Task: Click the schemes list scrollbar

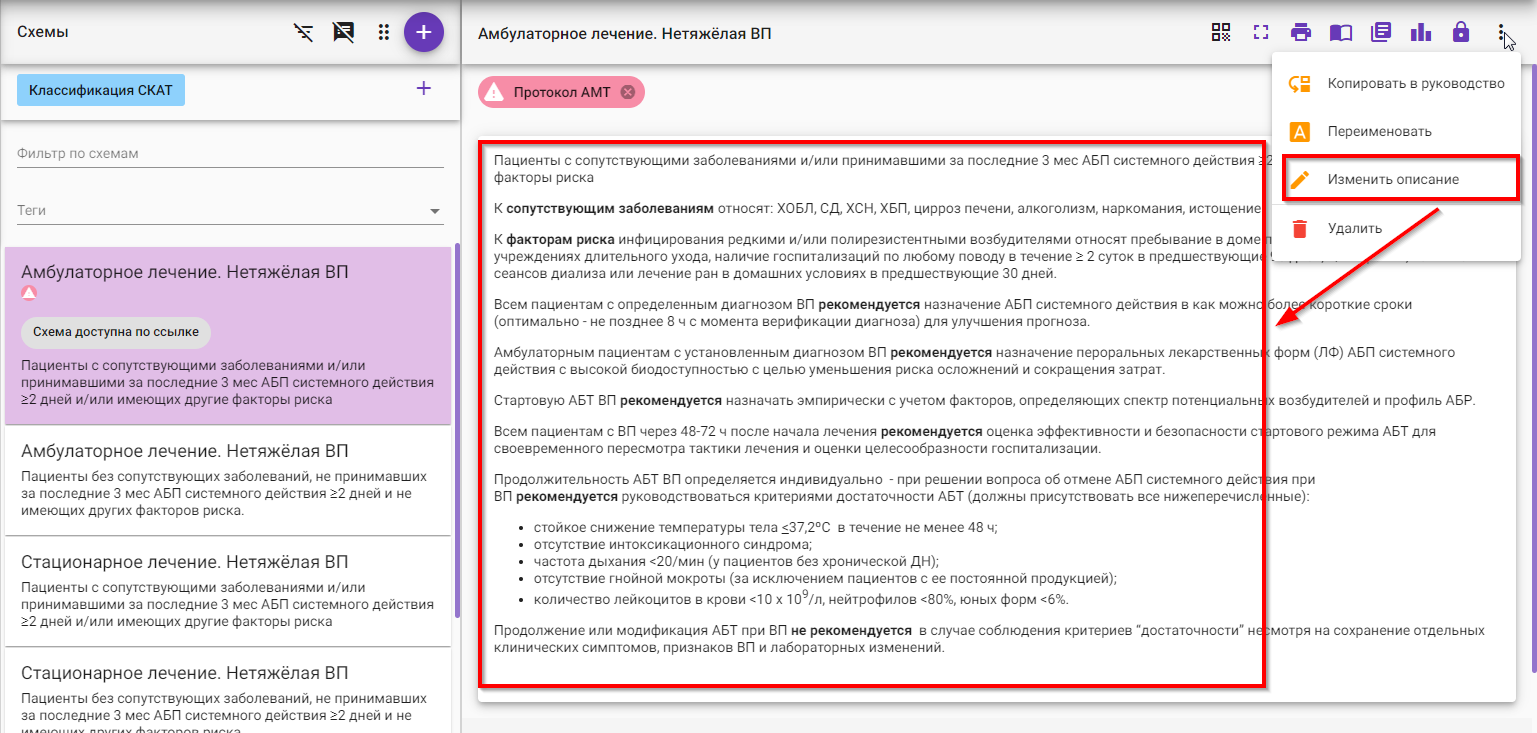Action: (456, 430)
